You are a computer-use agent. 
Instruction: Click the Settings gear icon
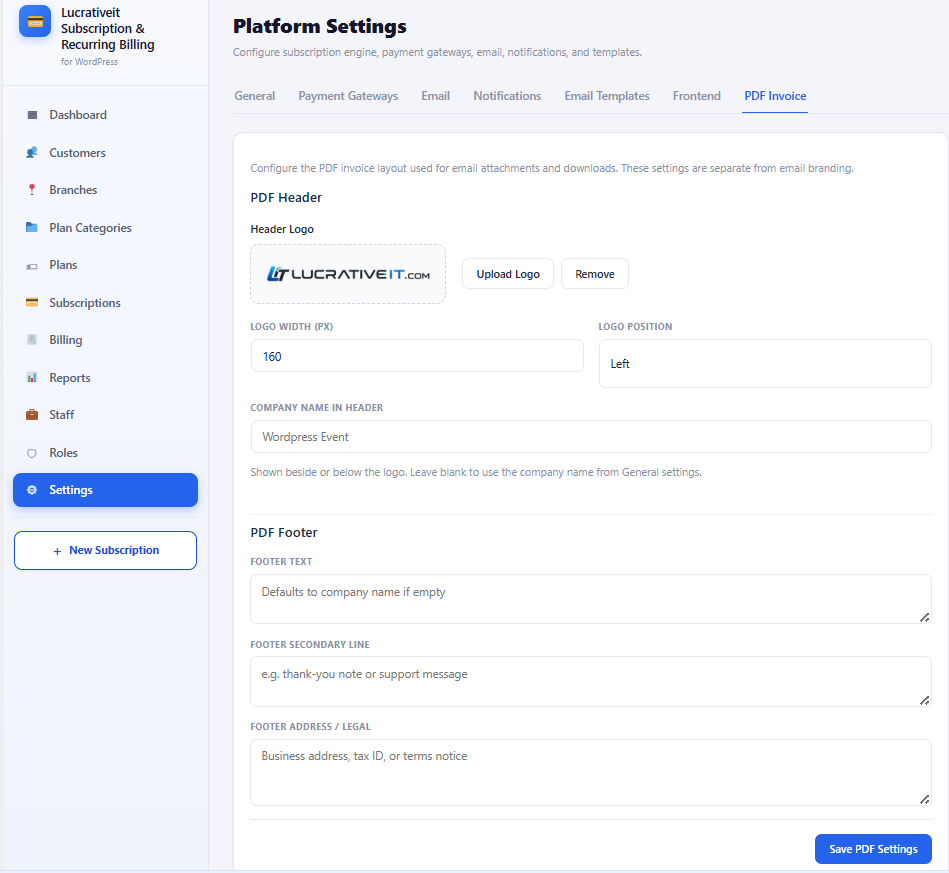tap(32, 490)
